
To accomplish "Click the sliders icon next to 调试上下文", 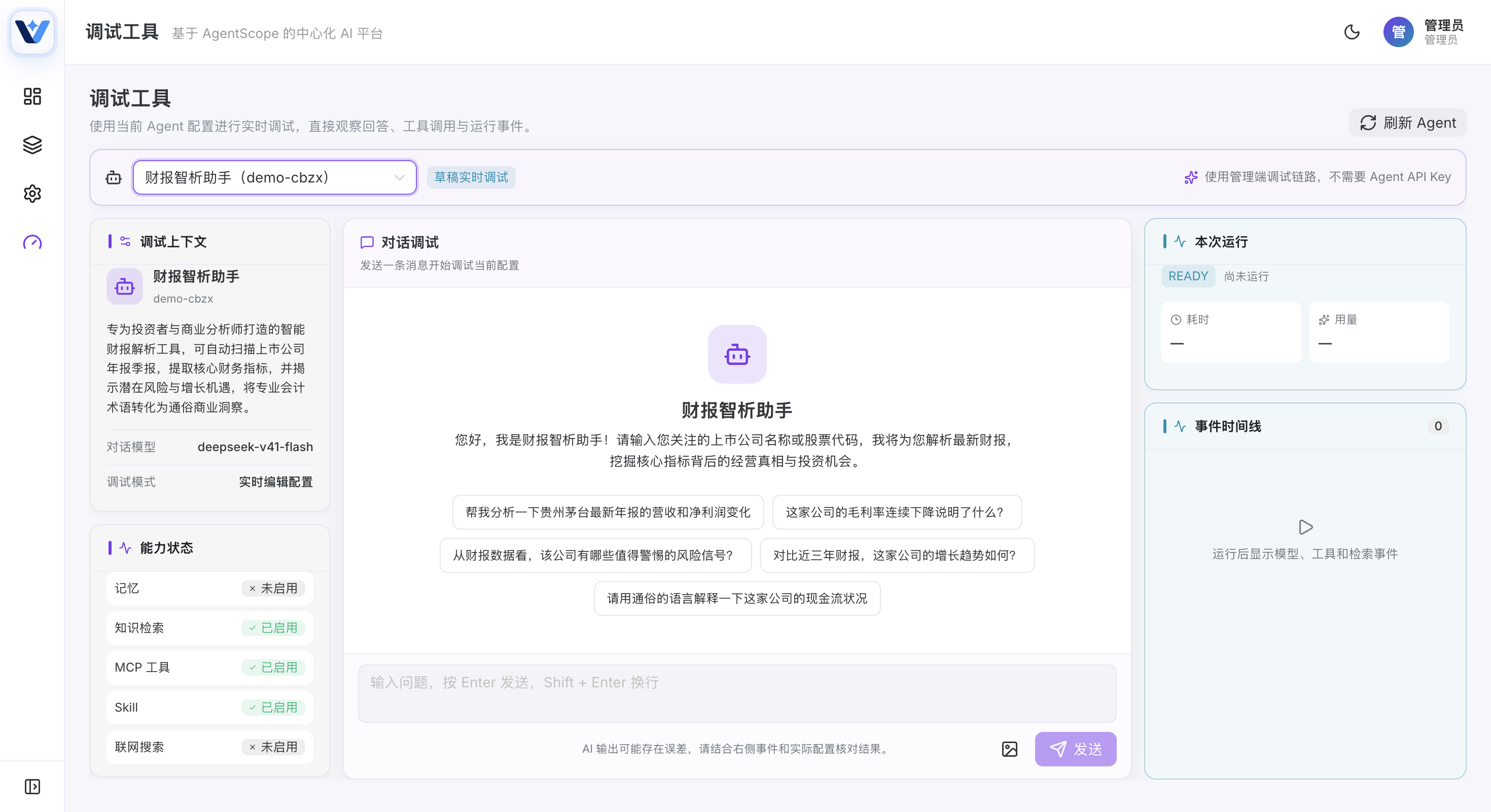I will (125, 241).
